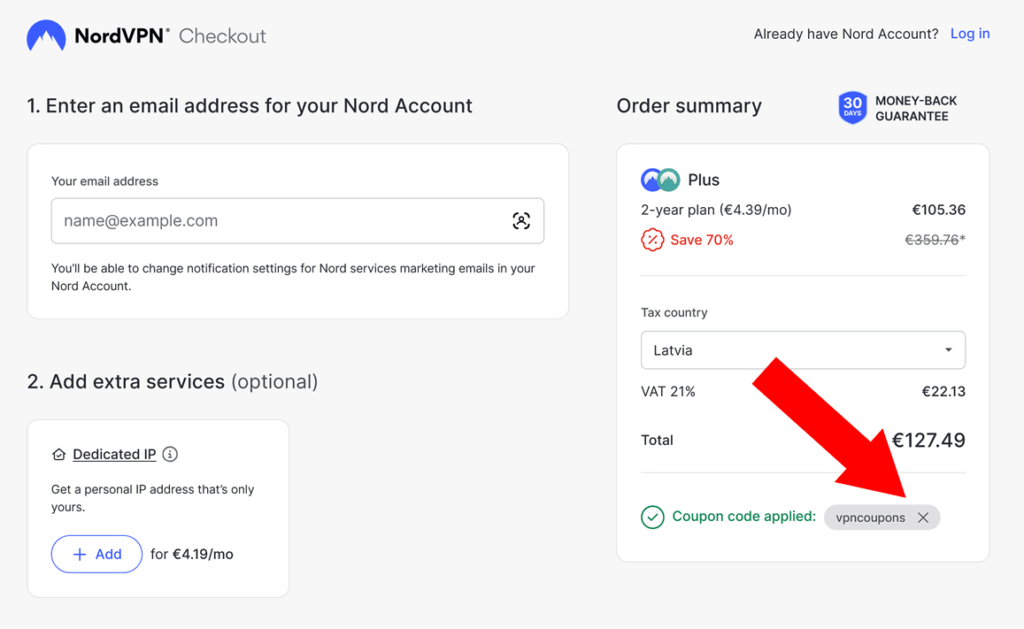Click the MONEY-BACK GUARANTEE text
This screenshot has width=1024, height=629.
(916, 108)
